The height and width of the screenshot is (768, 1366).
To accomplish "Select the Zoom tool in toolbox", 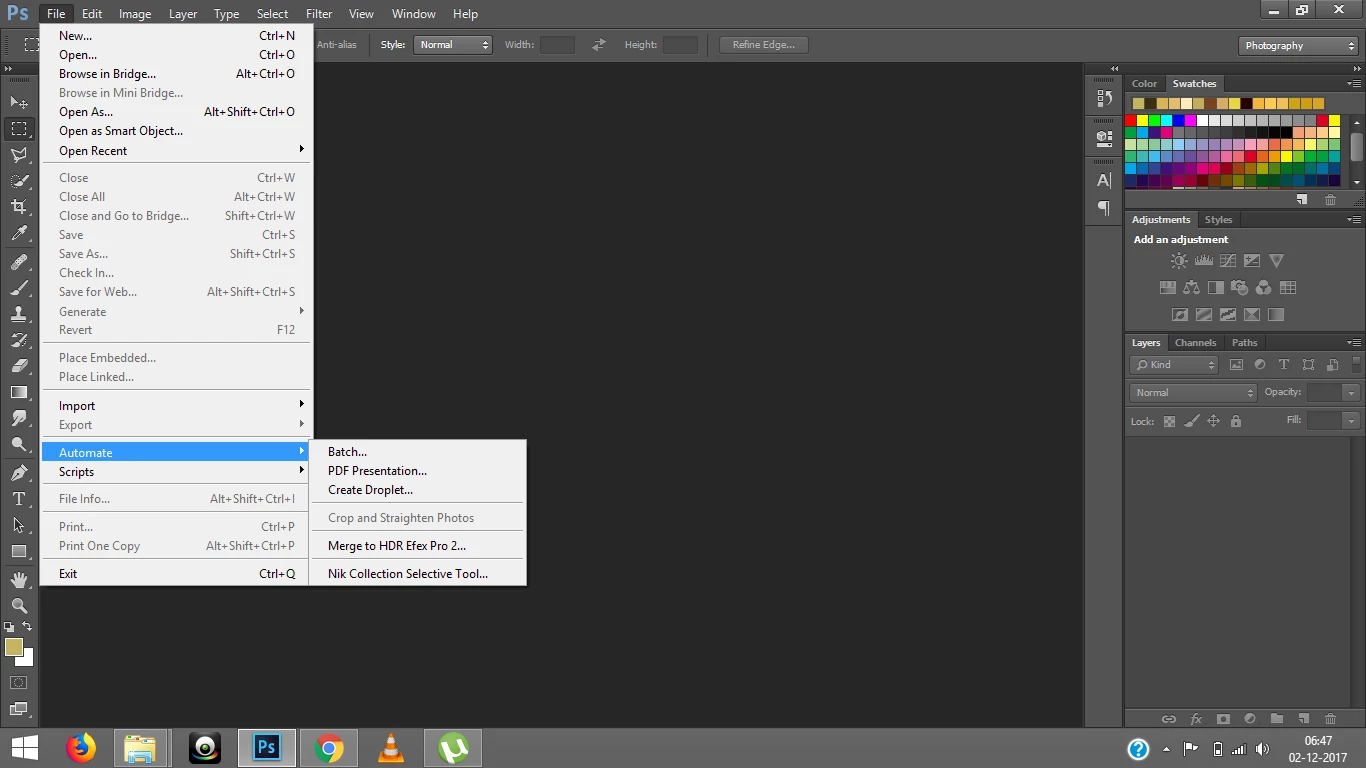I will click(19, 606).
